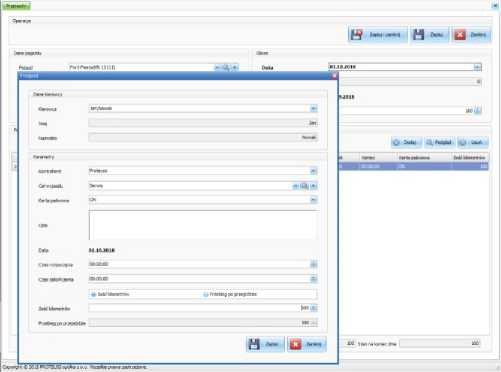
Task: Click the Podgląd preview icon above table
Action: coord(430,143)
